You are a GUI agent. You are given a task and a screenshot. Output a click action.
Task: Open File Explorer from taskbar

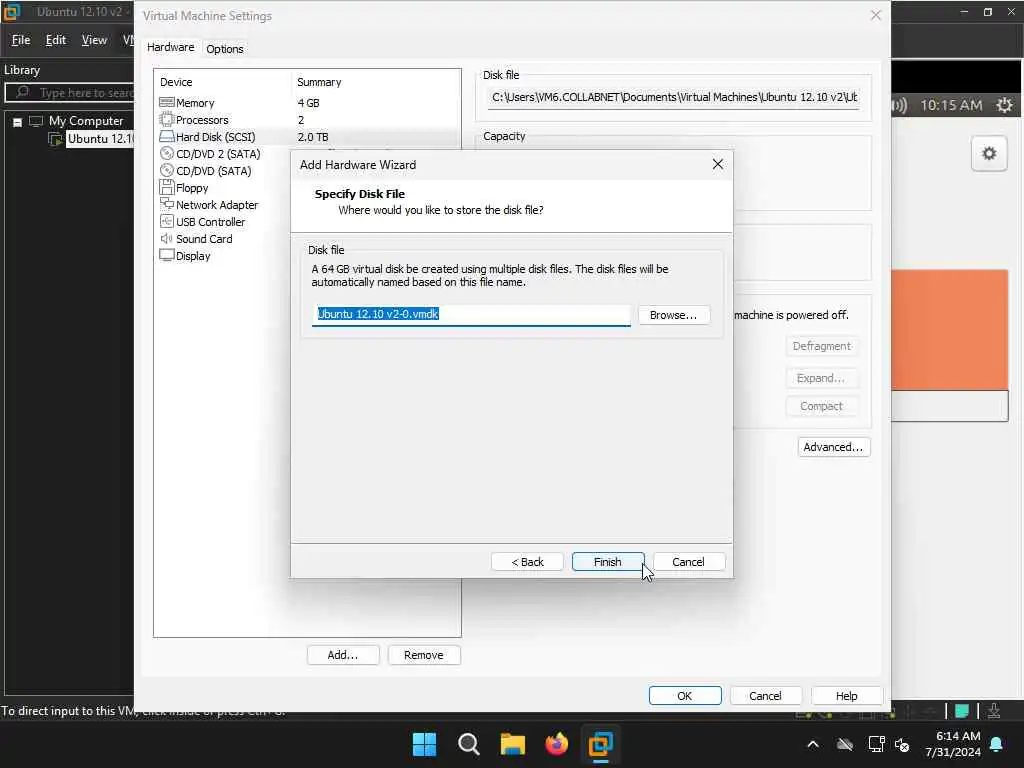pyautogui.click(x=513, y=744)
